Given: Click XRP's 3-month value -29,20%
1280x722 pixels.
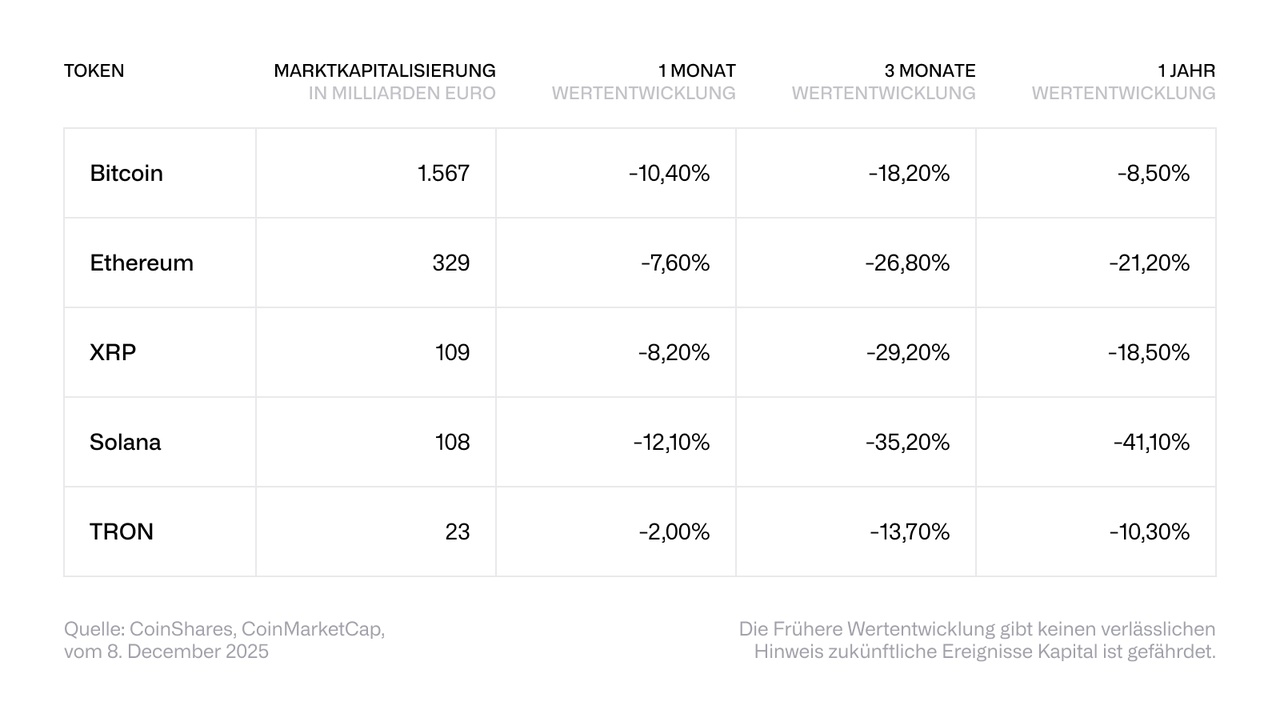Looking at the screenshot, I should (x=908, y=352).
